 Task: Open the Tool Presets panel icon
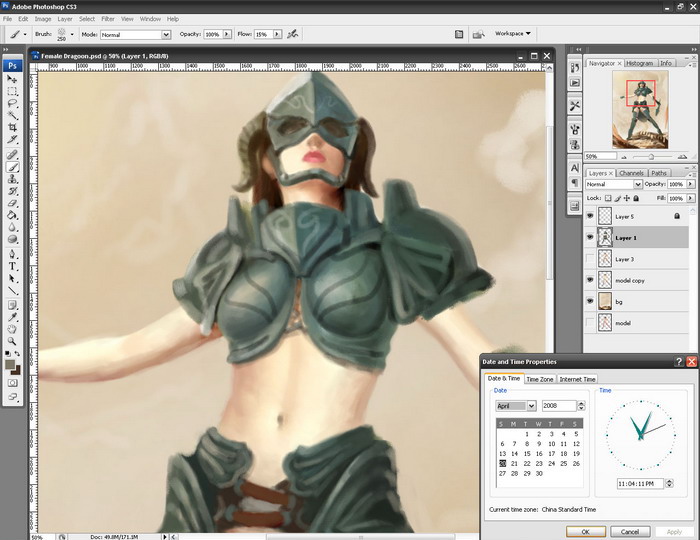pyautogui.click(x=575, y=106)
